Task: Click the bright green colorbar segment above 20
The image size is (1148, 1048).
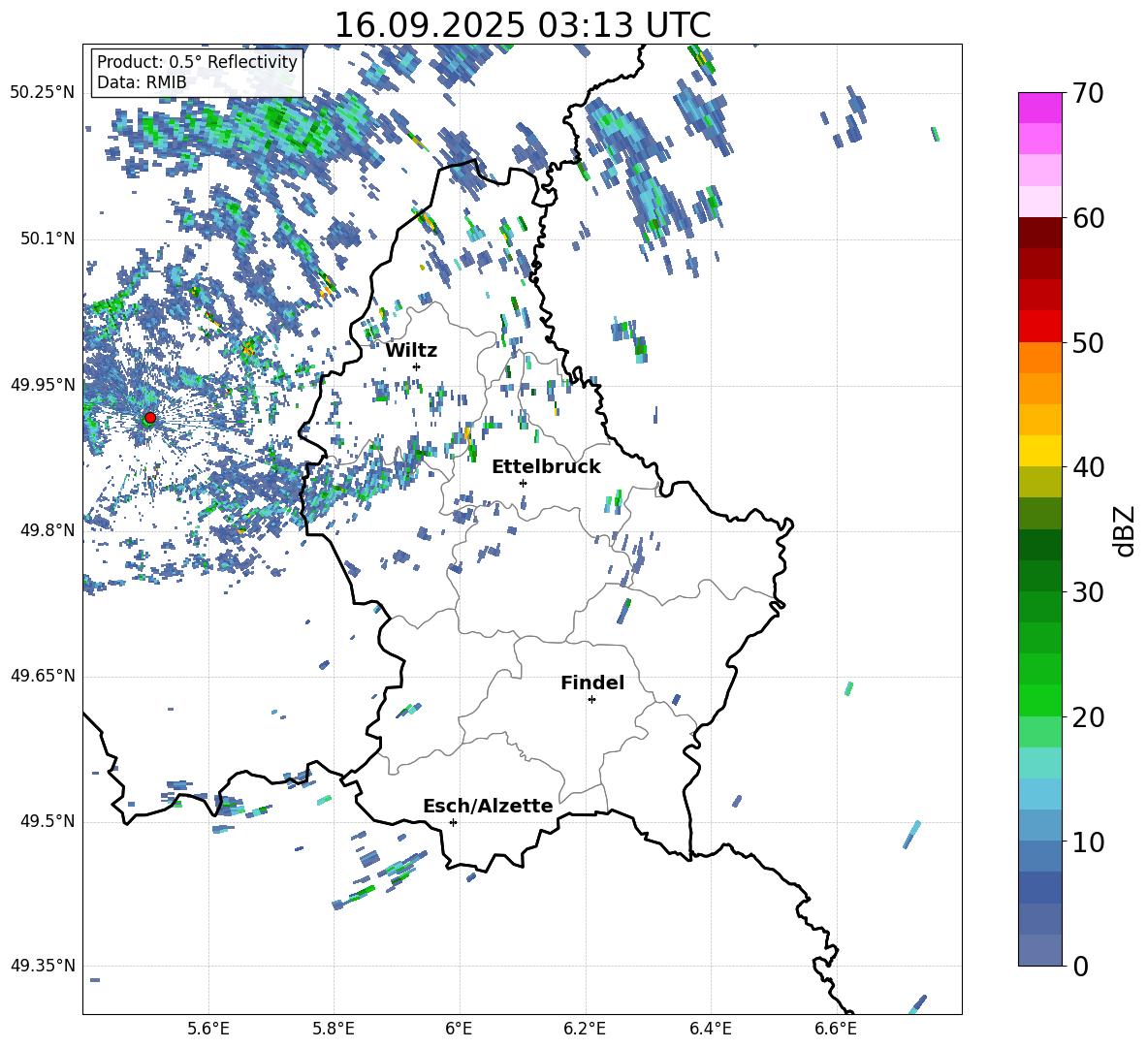Action: [1039, 700]
